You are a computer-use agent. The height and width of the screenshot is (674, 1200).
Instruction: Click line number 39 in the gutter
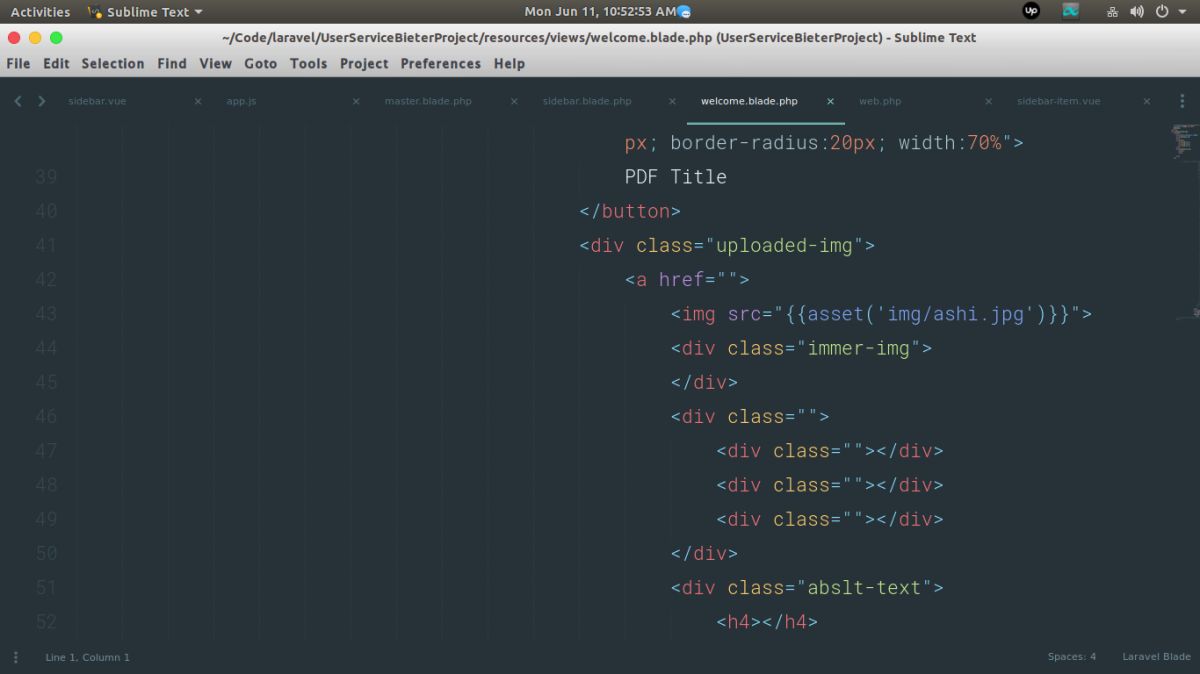(x=46, y=177)
